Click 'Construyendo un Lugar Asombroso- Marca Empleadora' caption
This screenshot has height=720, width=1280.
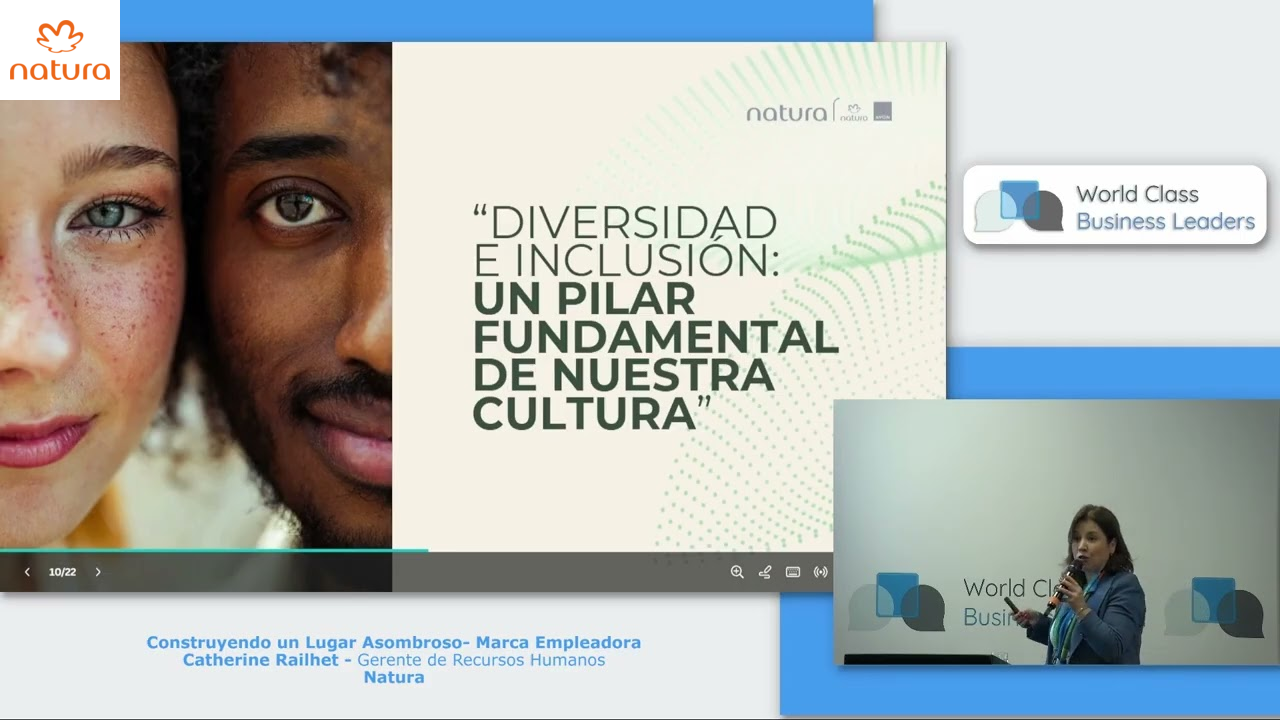394,643
